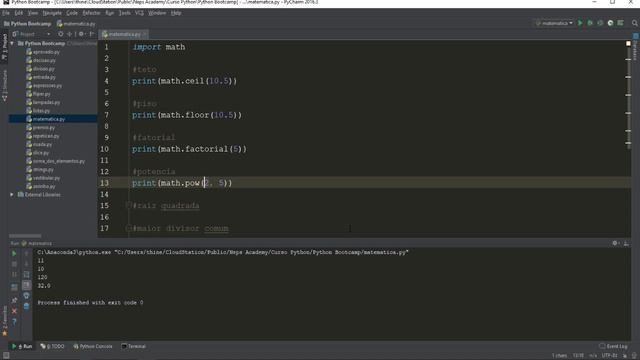Click the tool window quick access icon in the status bar
Viewport: 640px width, 360px height.
point(6,356)
